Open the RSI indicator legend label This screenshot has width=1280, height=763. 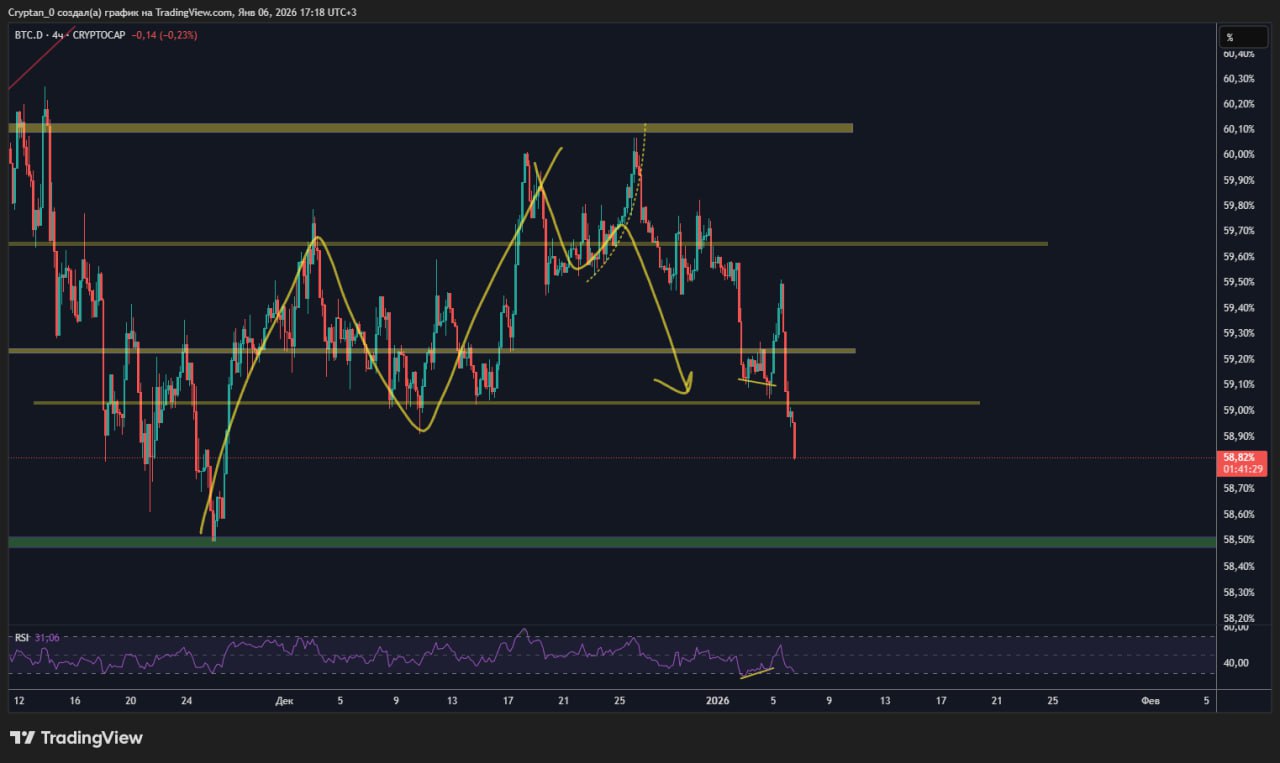click(x=21, y=637)
